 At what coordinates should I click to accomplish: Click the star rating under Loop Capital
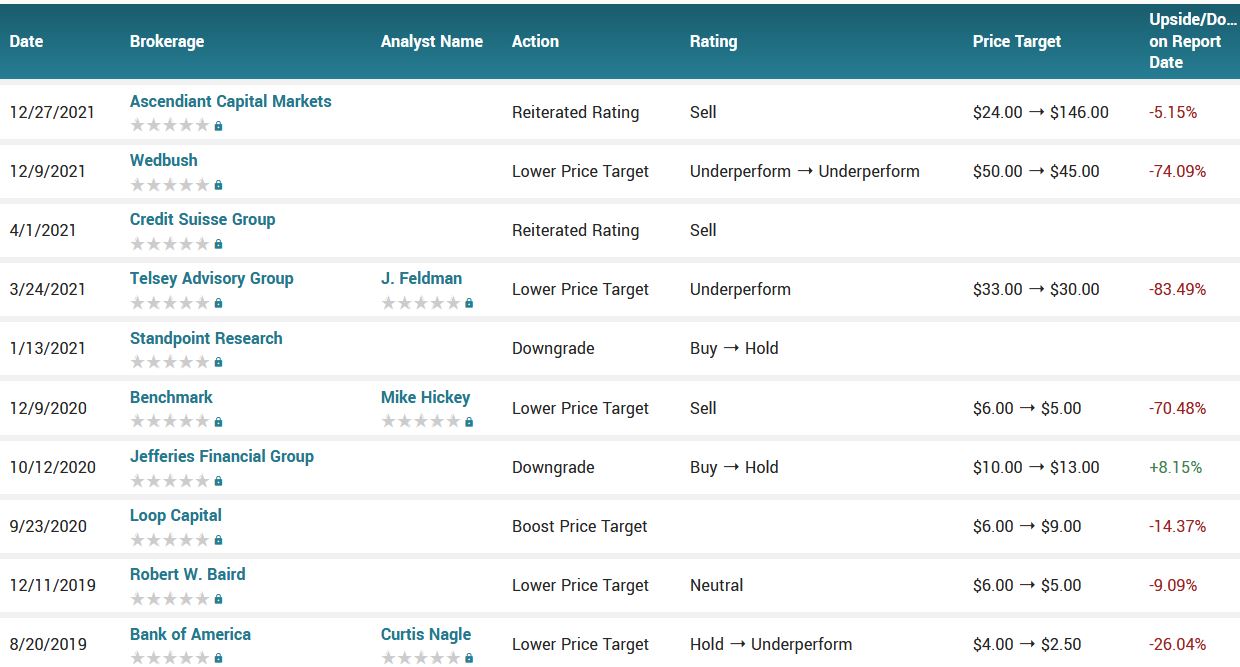(170, 540)
